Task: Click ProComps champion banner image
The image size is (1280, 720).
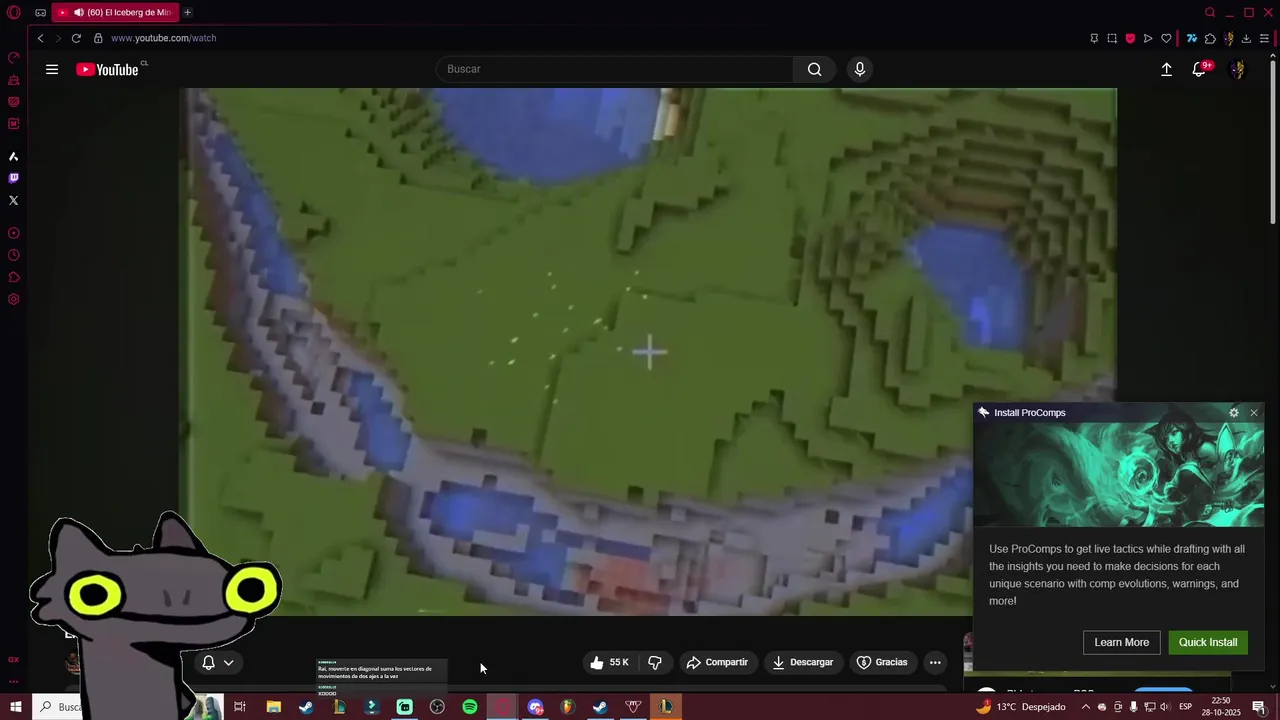Action: (1118, 475)
